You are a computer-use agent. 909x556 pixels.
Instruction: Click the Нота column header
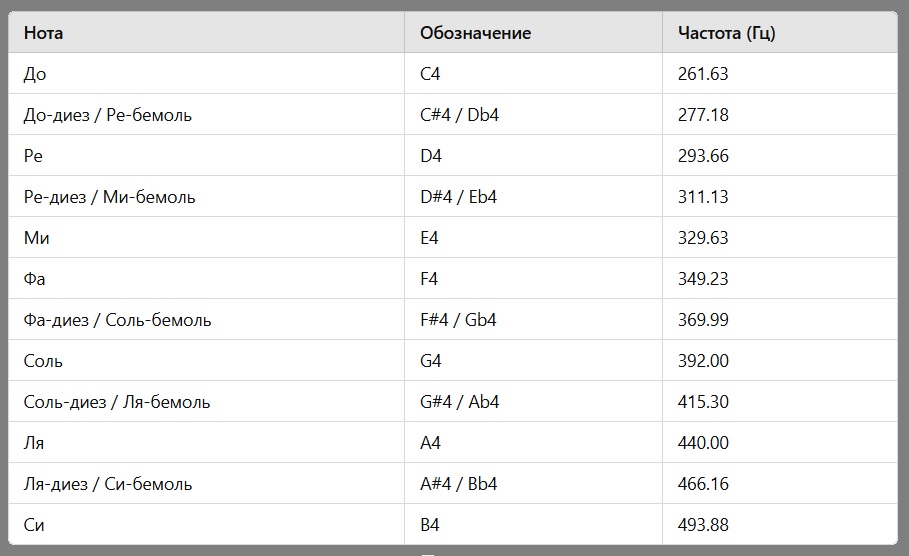click(206, 32)
